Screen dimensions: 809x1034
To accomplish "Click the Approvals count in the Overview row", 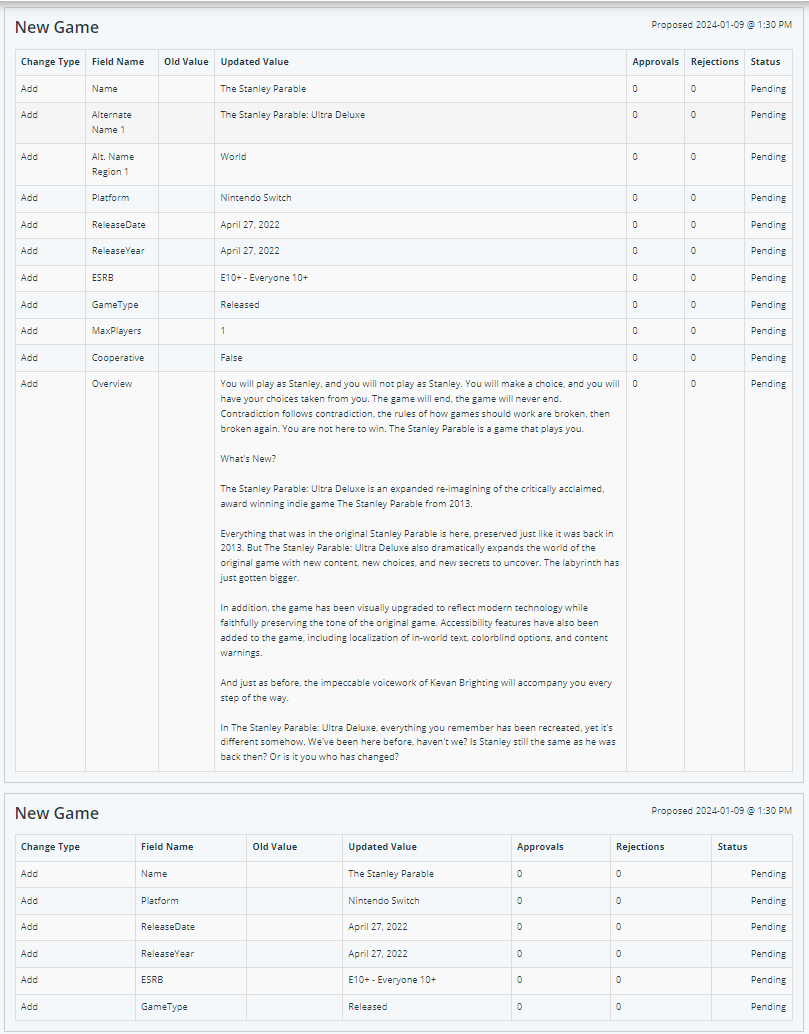I will pyautogui.click(x=635, y=384).
